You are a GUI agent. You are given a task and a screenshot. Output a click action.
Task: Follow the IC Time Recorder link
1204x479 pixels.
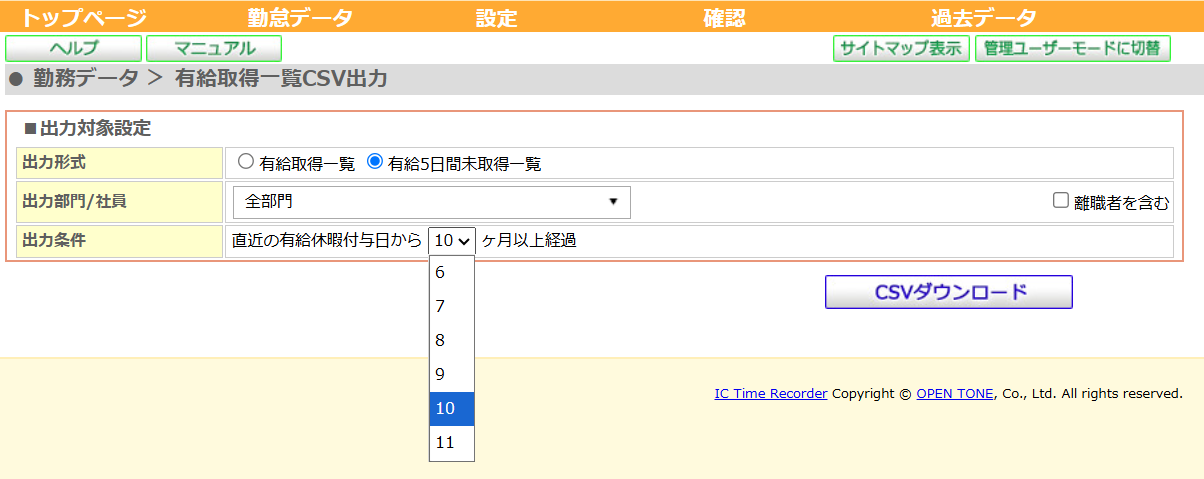coord(770,393)
